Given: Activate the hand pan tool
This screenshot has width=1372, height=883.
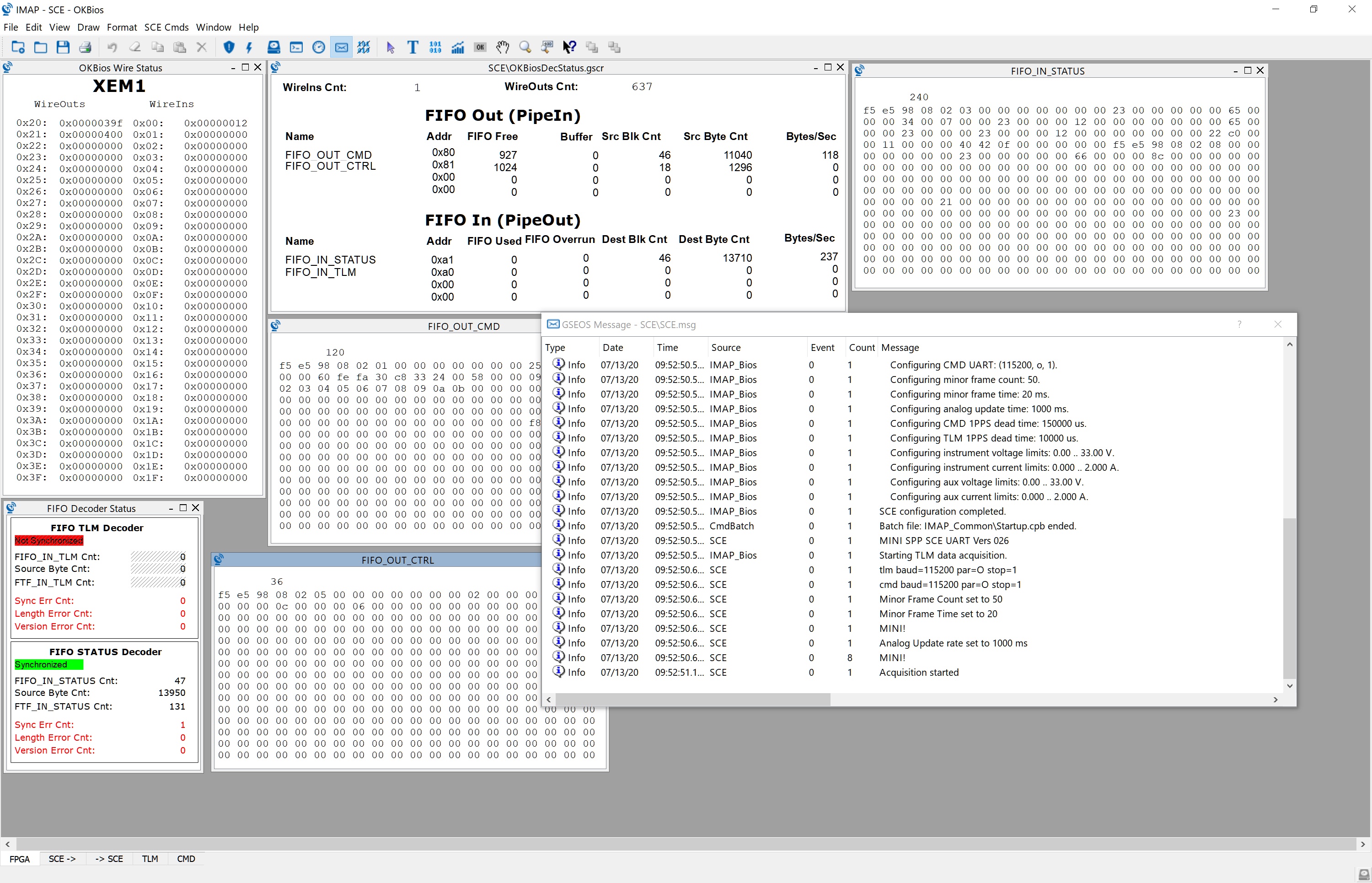Looking at the screenshot, I should [x=503, y=47].
